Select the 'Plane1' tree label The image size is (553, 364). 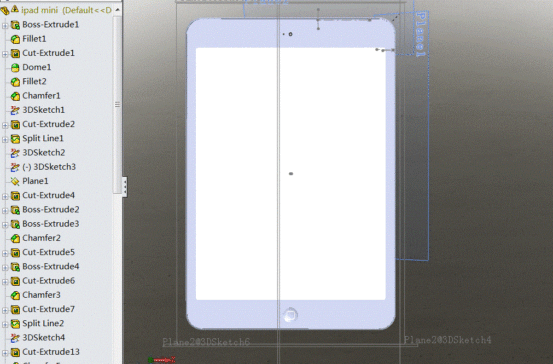[35, 181]
